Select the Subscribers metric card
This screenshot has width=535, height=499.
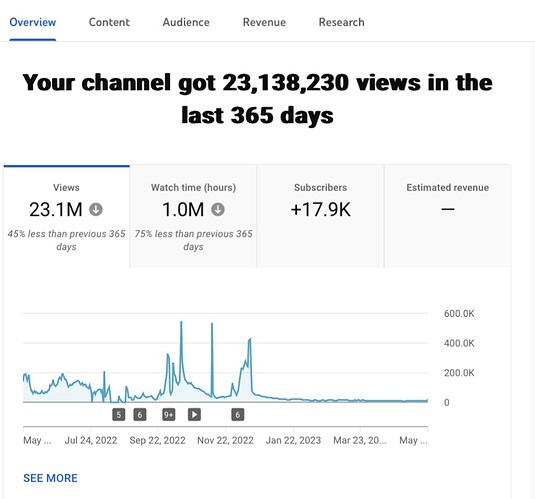pos(321,216)
